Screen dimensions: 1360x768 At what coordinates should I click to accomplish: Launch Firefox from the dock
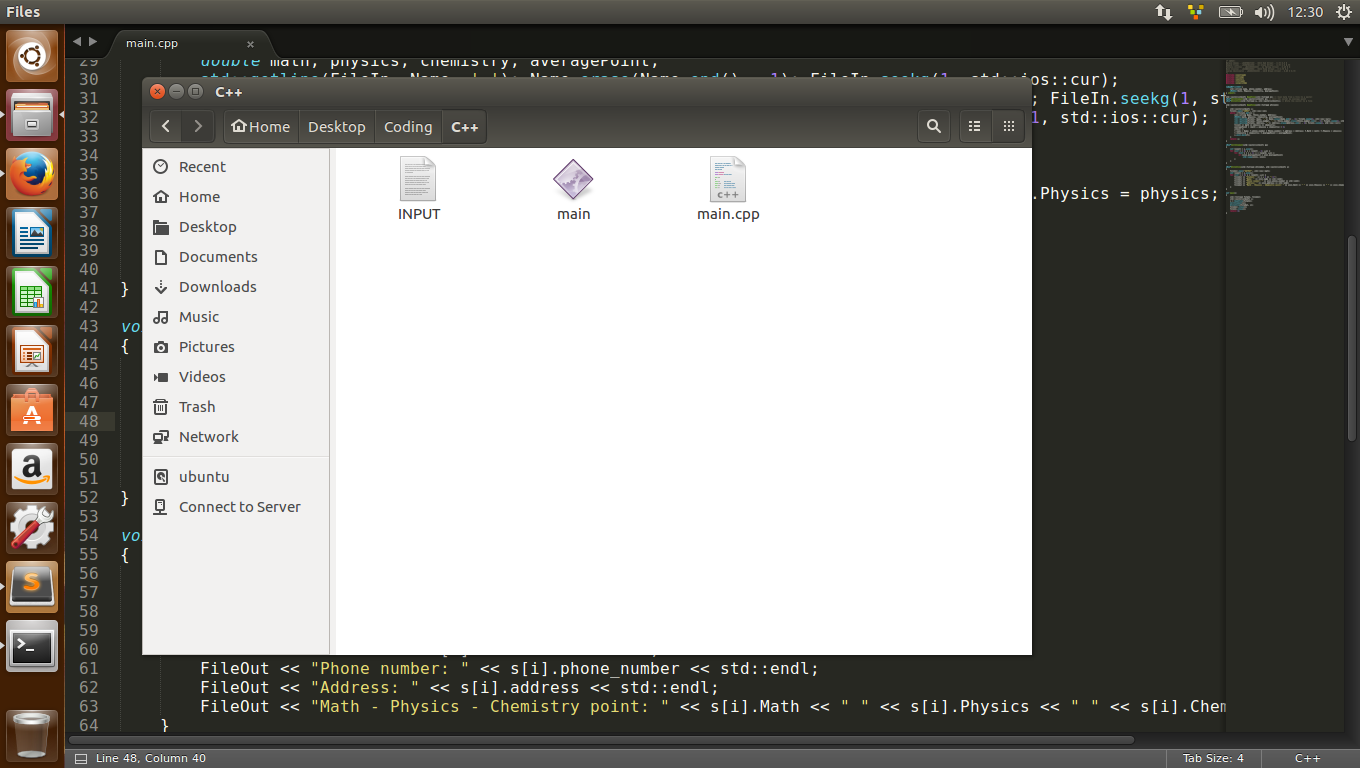click(x=32, y=174)
